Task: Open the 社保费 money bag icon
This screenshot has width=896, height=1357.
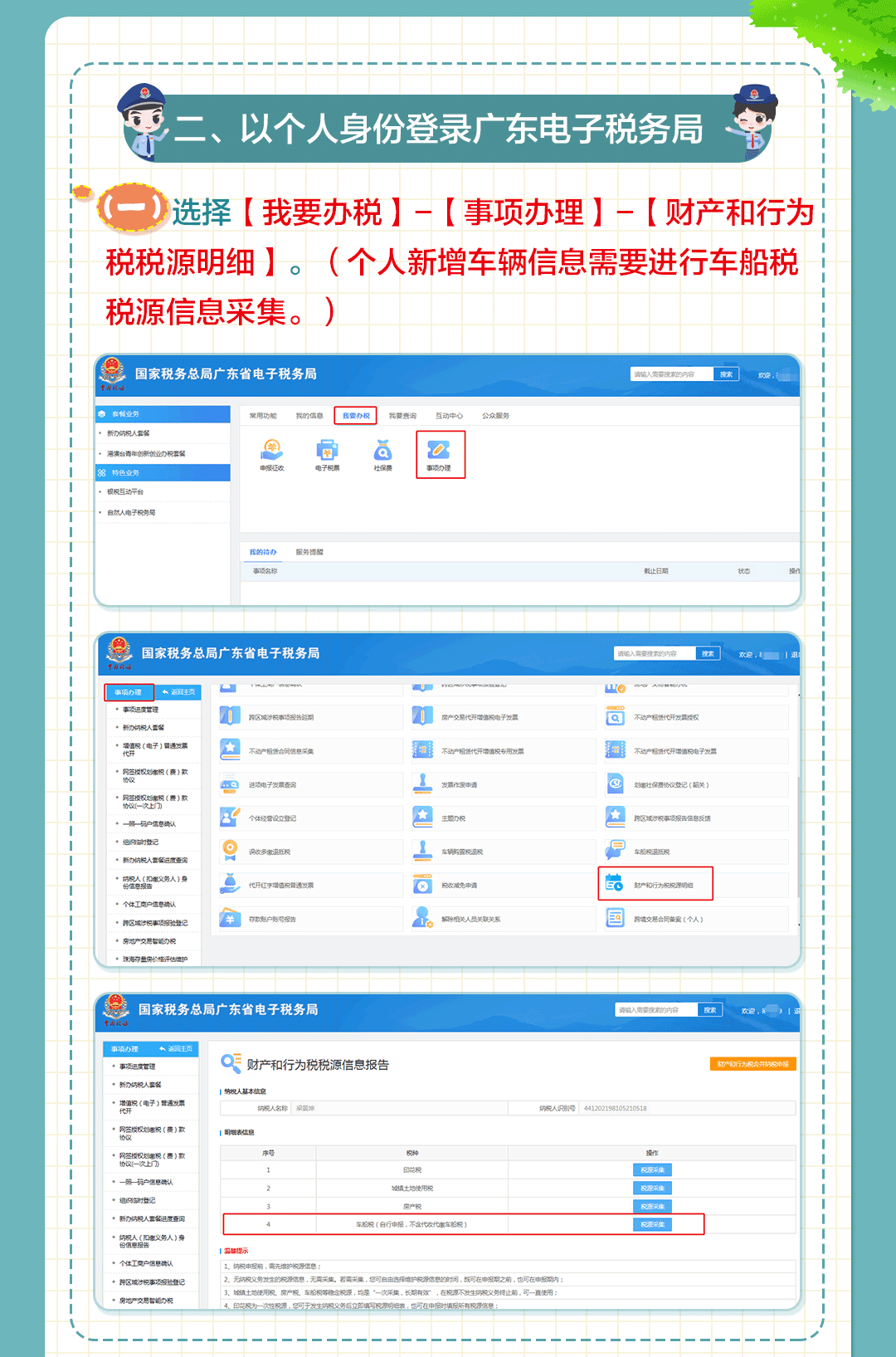Action: (382, 456)
